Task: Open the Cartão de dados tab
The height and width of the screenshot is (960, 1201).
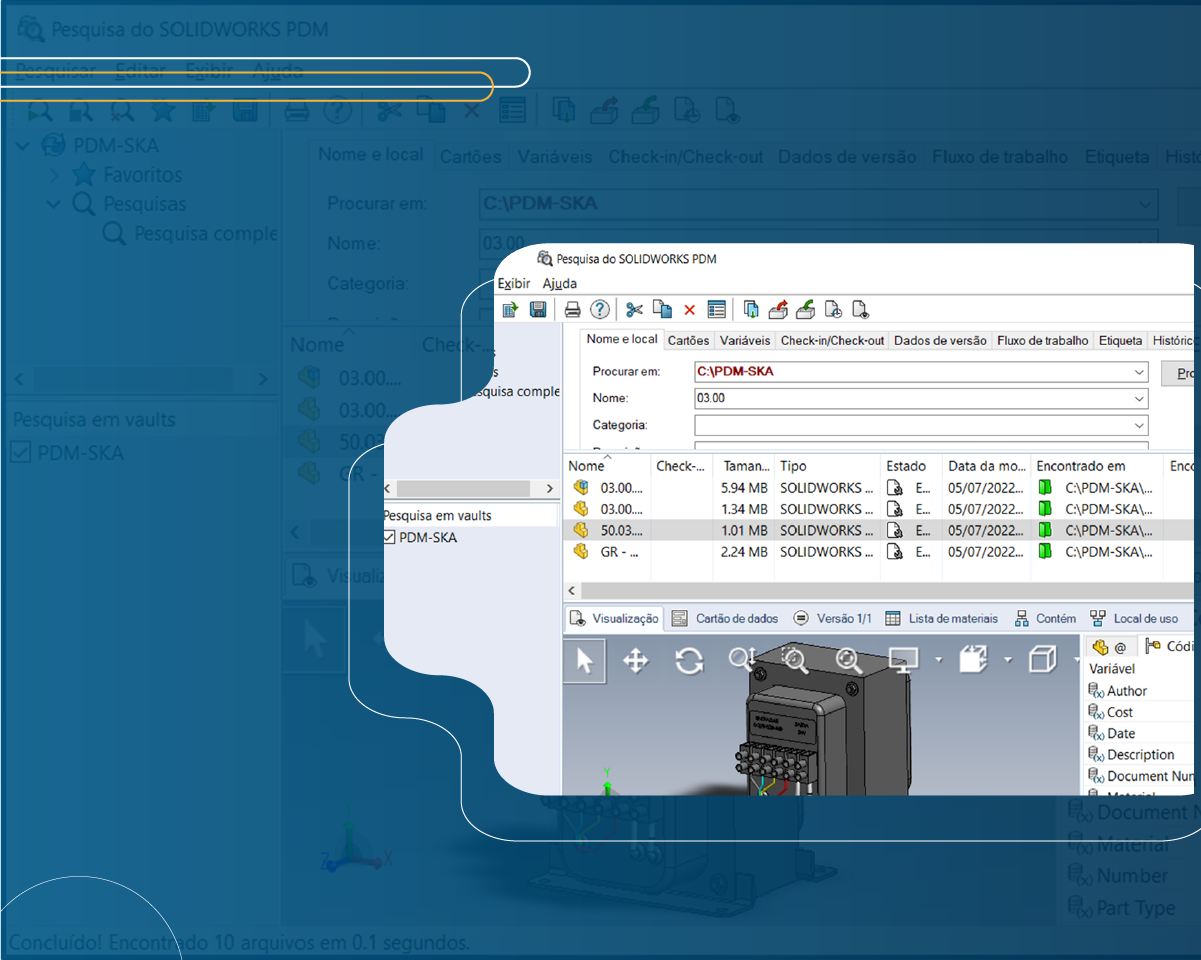Action: pos(737,618)
